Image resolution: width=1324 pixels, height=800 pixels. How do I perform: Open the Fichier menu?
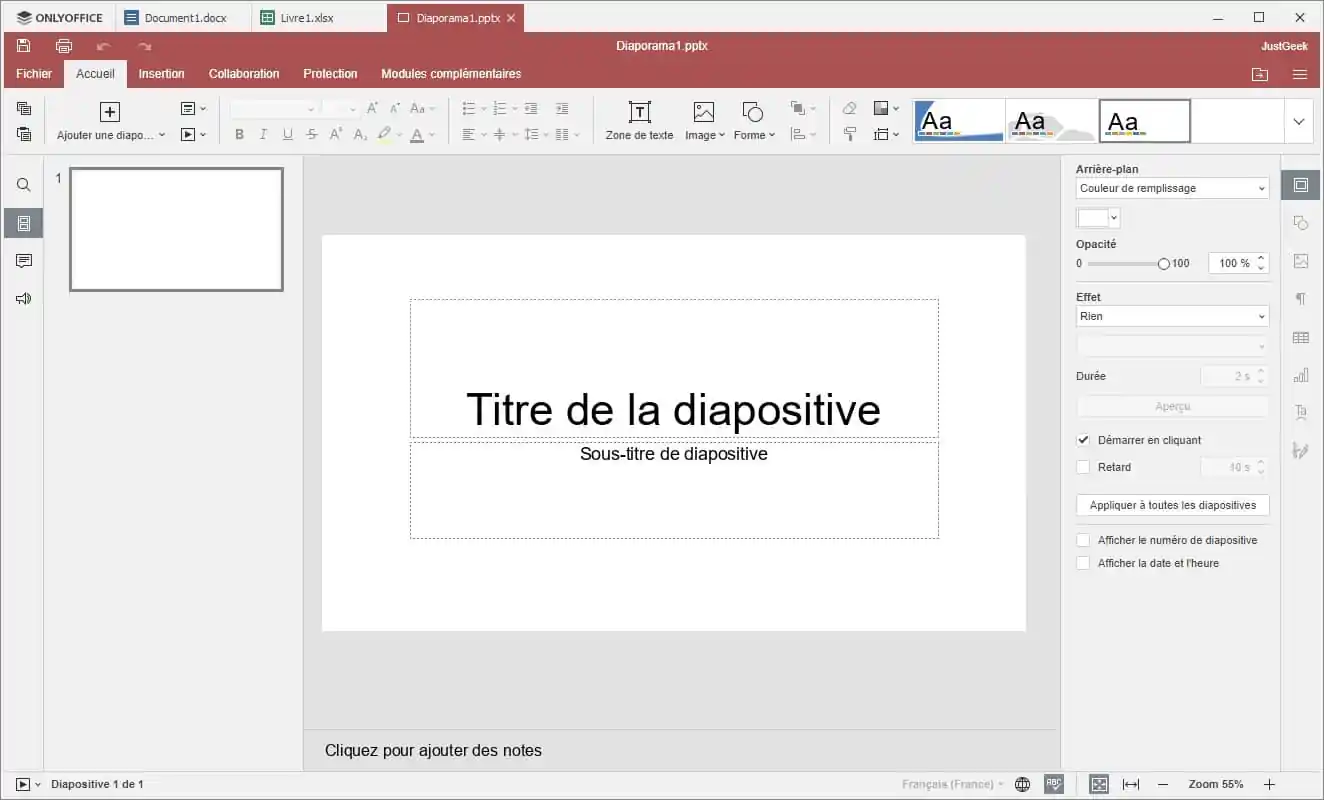point(34,74)
